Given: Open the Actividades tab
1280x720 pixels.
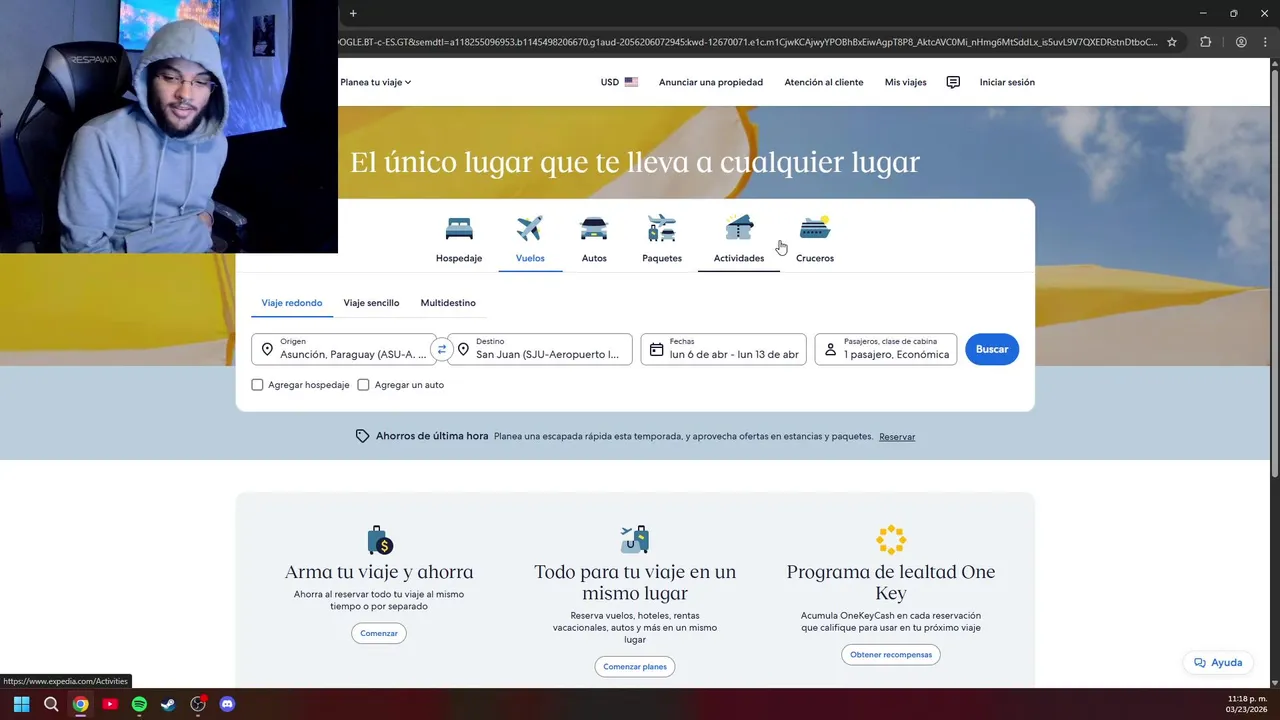Looking at the screenshot, I should 739,239.
